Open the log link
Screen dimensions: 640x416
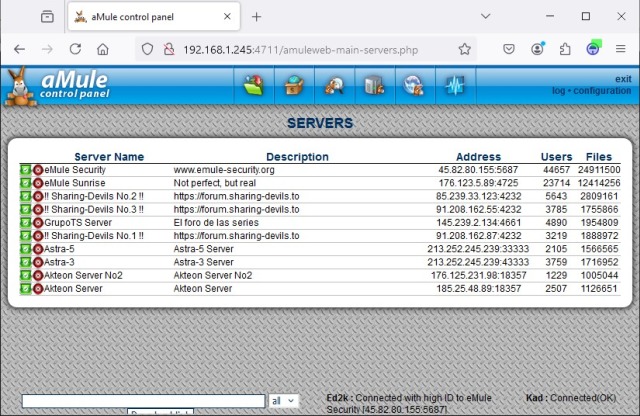click(558, 91)
